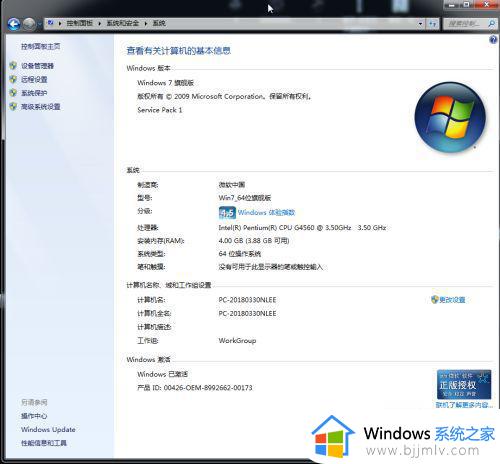
Task: Open the address bar history dropdown
Action: pos(420,24)
